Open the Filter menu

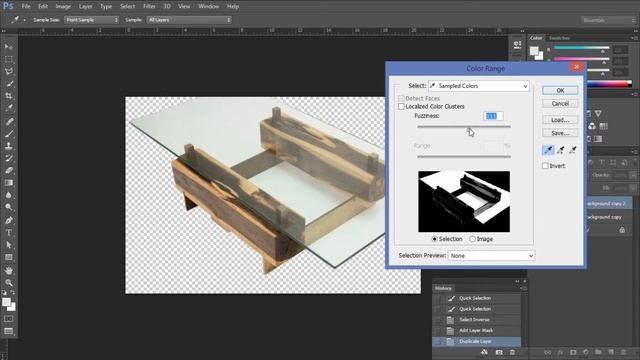point(149,7)
